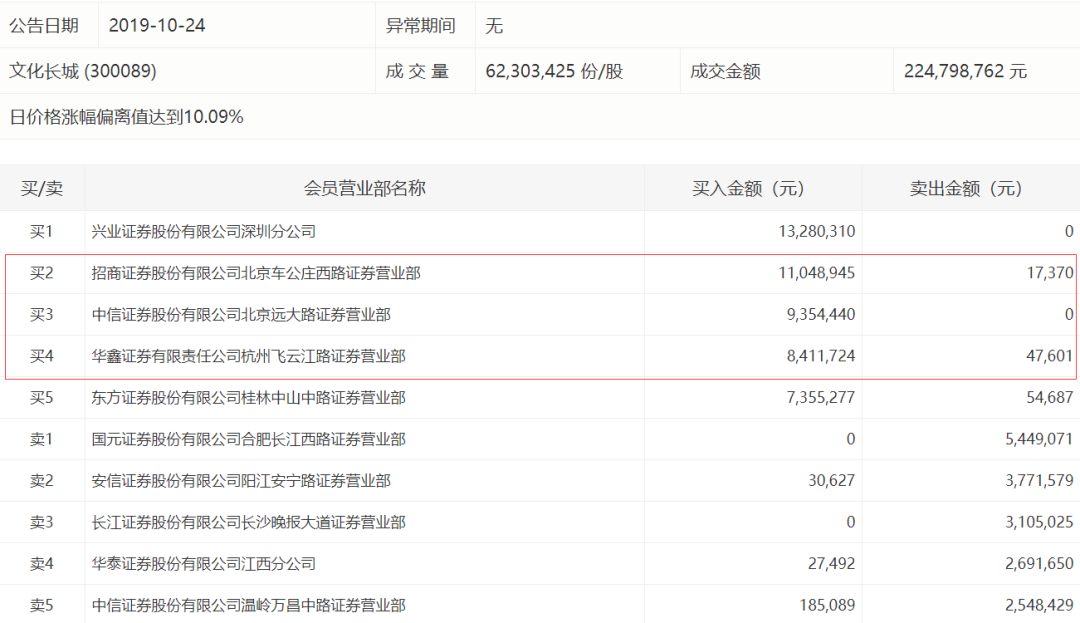Select buy amount 185,089
The width and height of the screenshot is (1080, 623).
coord(827,605)
